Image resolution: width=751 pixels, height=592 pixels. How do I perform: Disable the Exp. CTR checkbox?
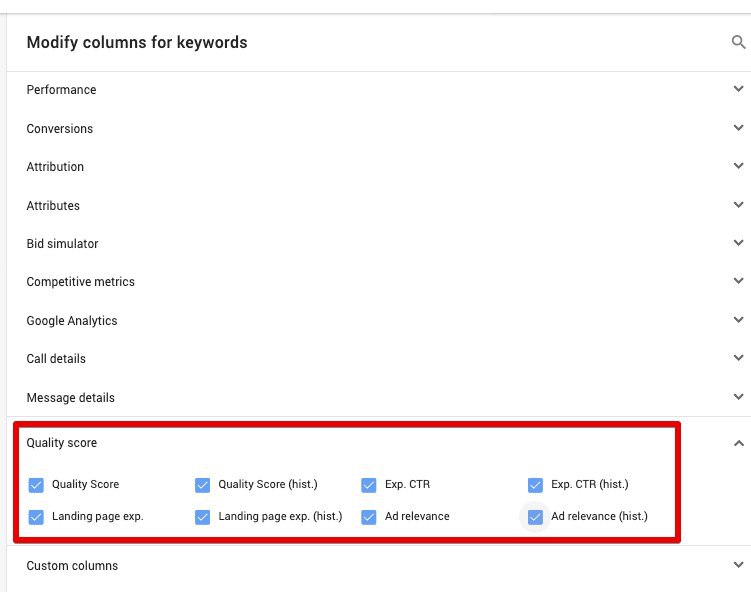point(369,485)
